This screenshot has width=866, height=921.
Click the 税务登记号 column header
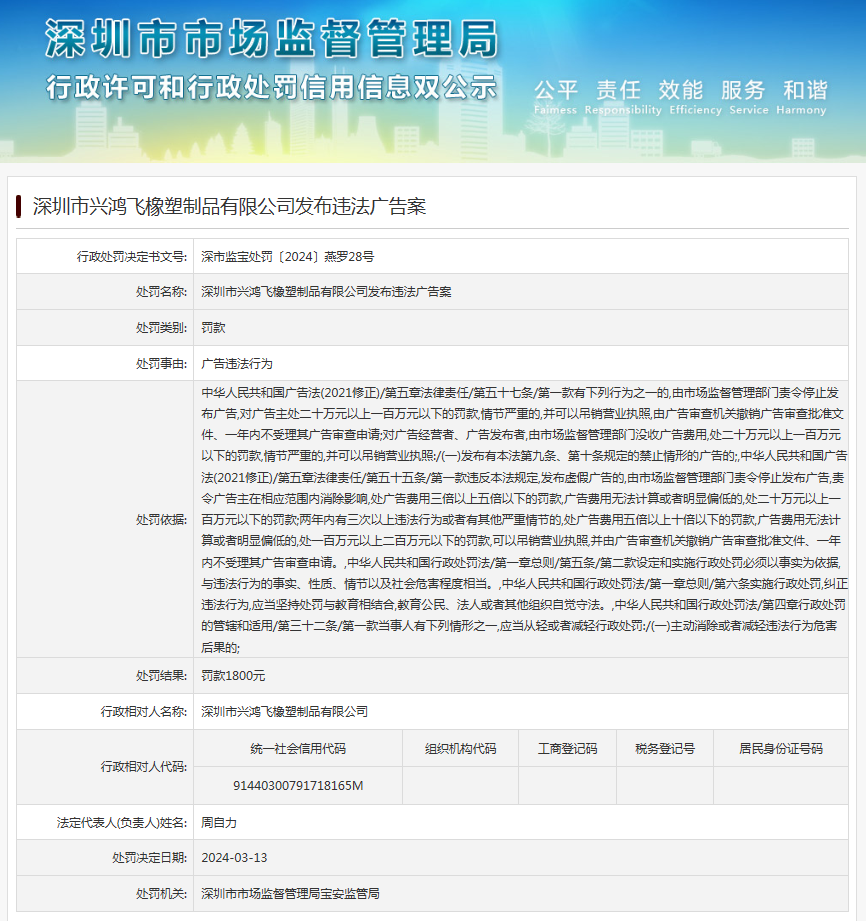665,749
